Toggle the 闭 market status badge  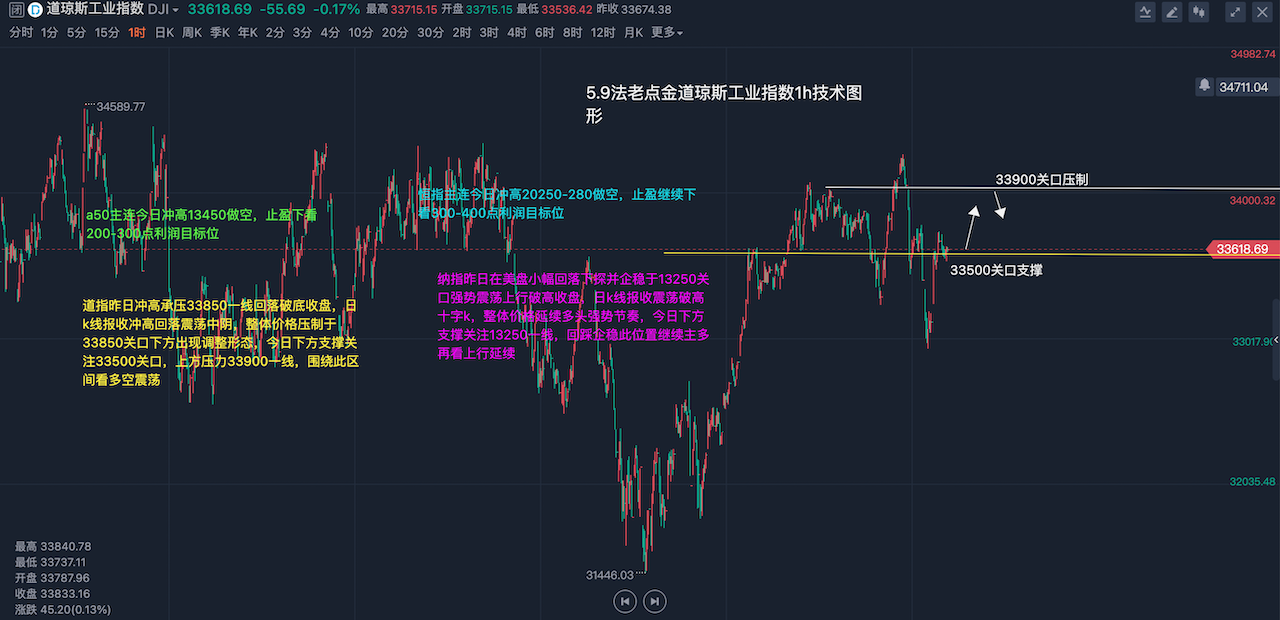[16, 10]
